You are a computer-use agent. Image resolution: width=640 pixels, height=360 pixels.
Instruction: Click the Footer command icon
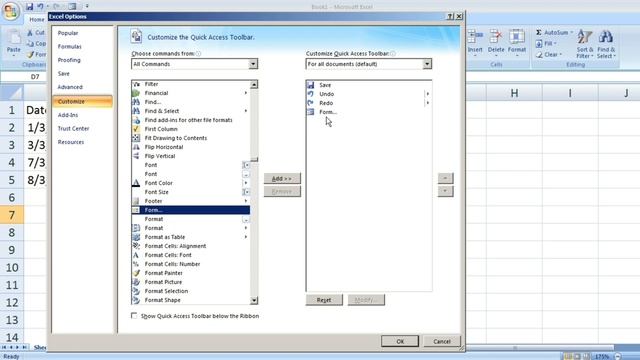(136, 201)
